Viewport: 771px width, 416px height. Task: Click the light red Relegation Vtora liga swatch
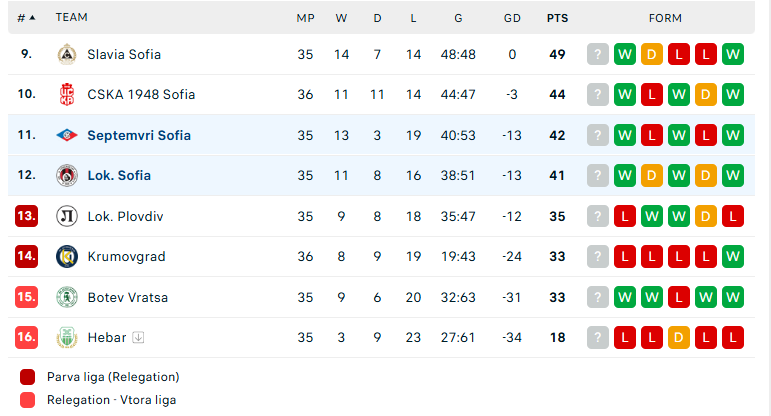(28, 400)
